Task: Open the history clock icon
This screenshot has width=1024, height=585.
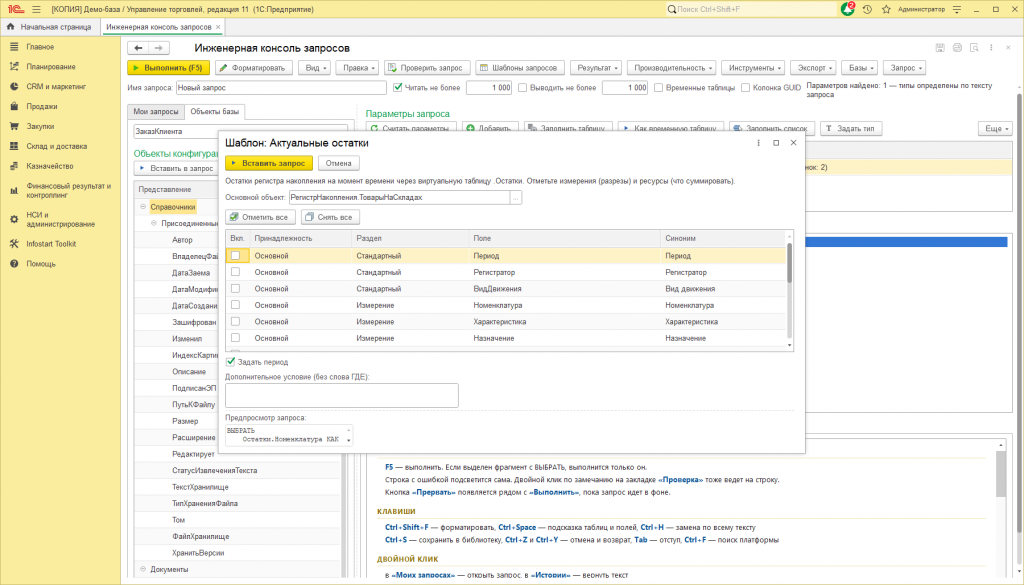Action: coord(867,9)
